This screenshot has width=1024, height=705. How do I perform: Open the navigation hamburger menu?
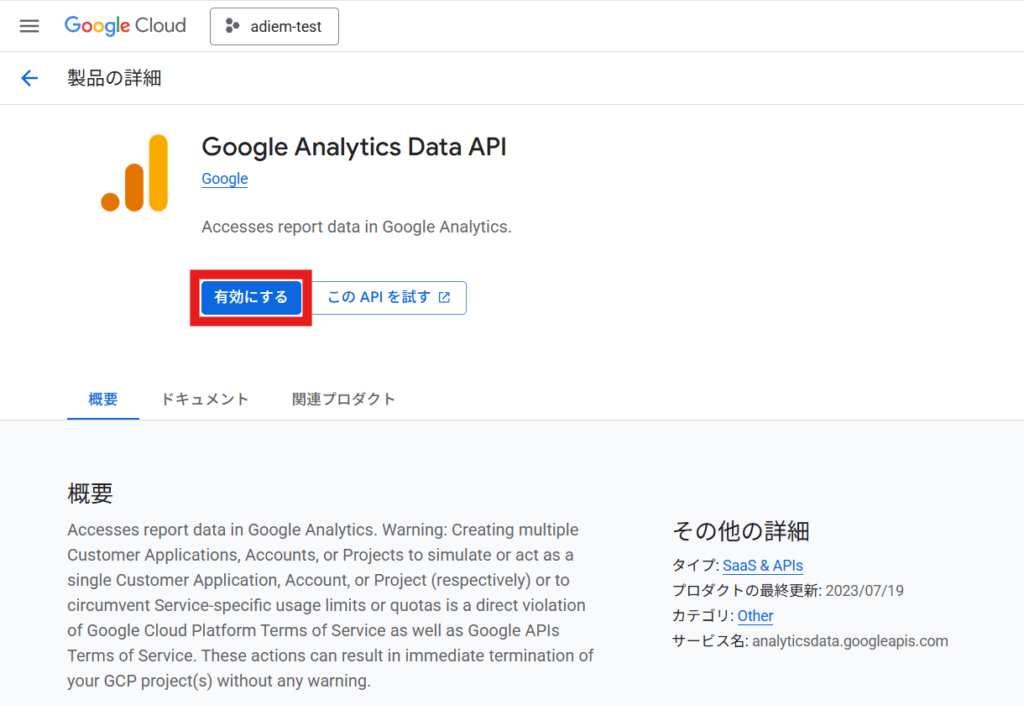pos(28,26)
